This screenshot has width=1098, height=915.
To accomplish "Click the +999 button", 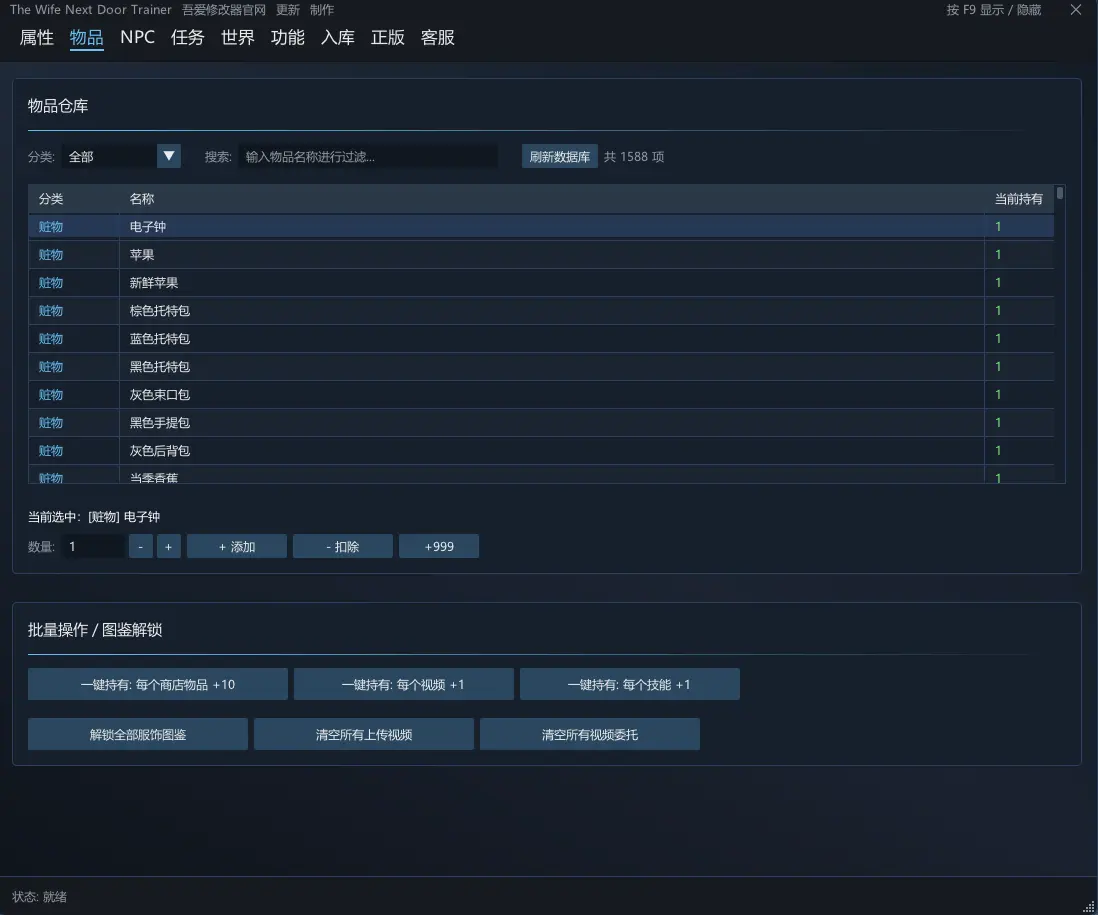I will coord(439,546).
